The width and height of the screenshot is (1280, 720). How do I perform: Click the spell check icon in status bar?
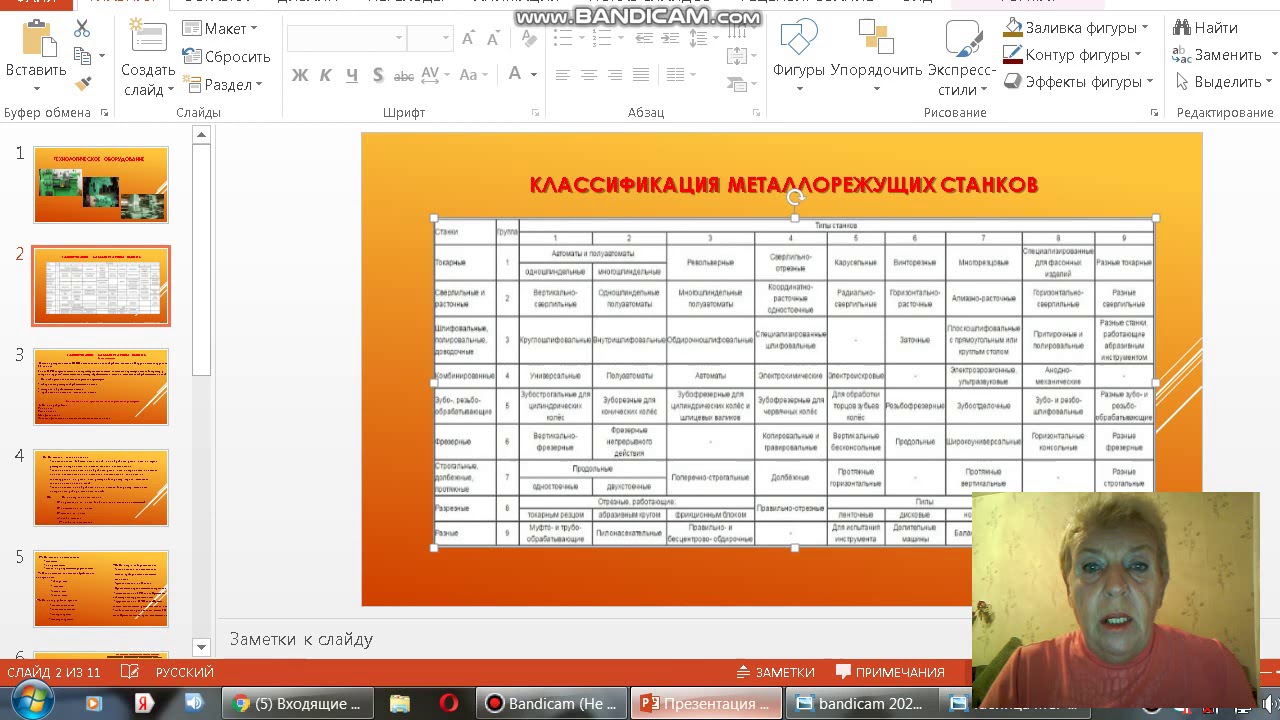[x=129, y=672]
